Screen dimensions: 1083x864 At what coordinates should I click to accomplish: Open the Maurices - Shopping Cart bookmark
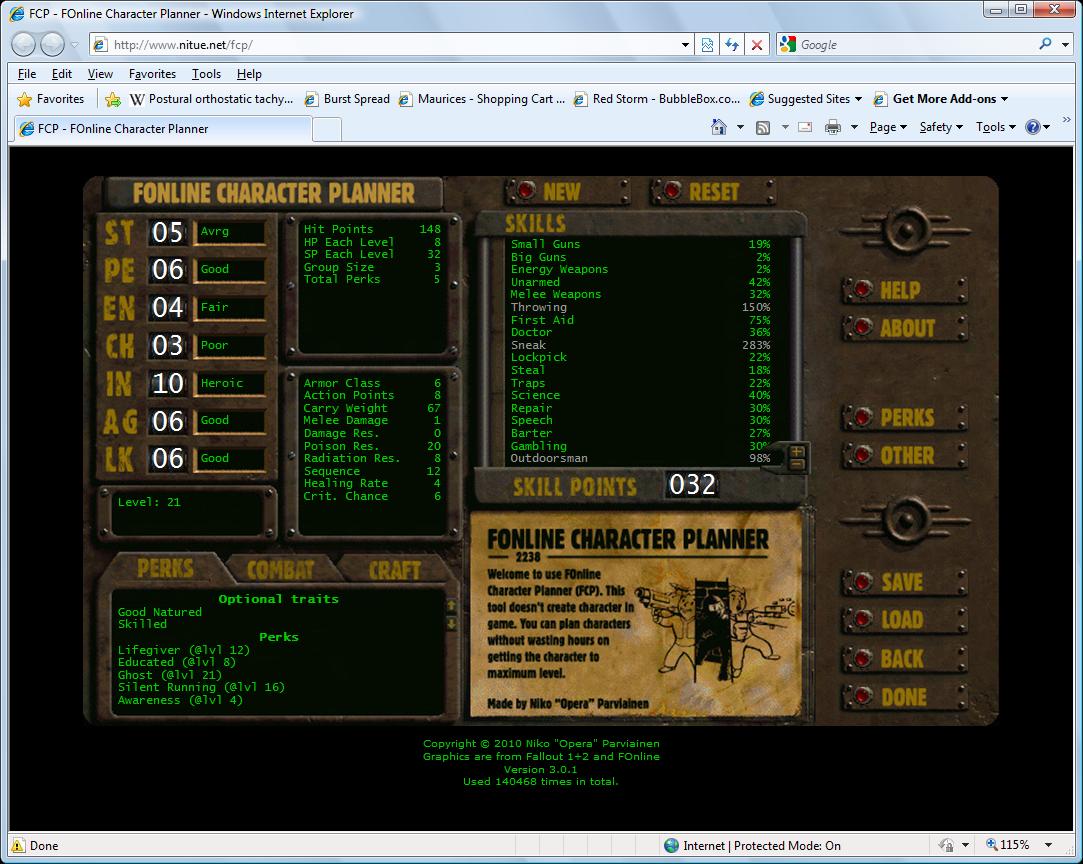482,99
